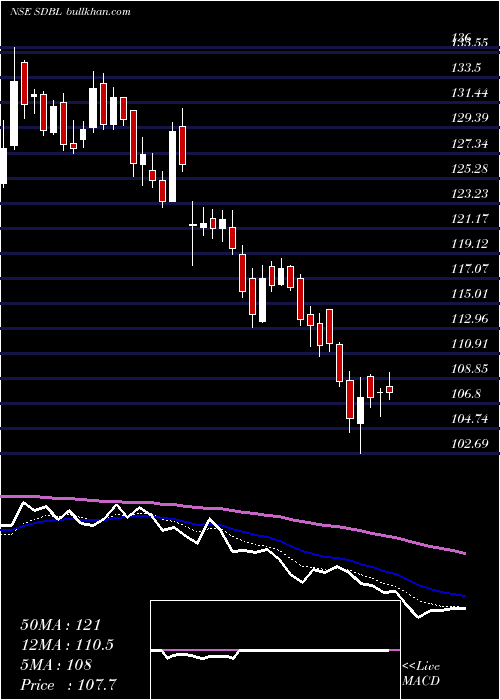The image size is (500, 700).
Task: Click the 12MA : 110.5 readout
Action: tap(67, 645)
